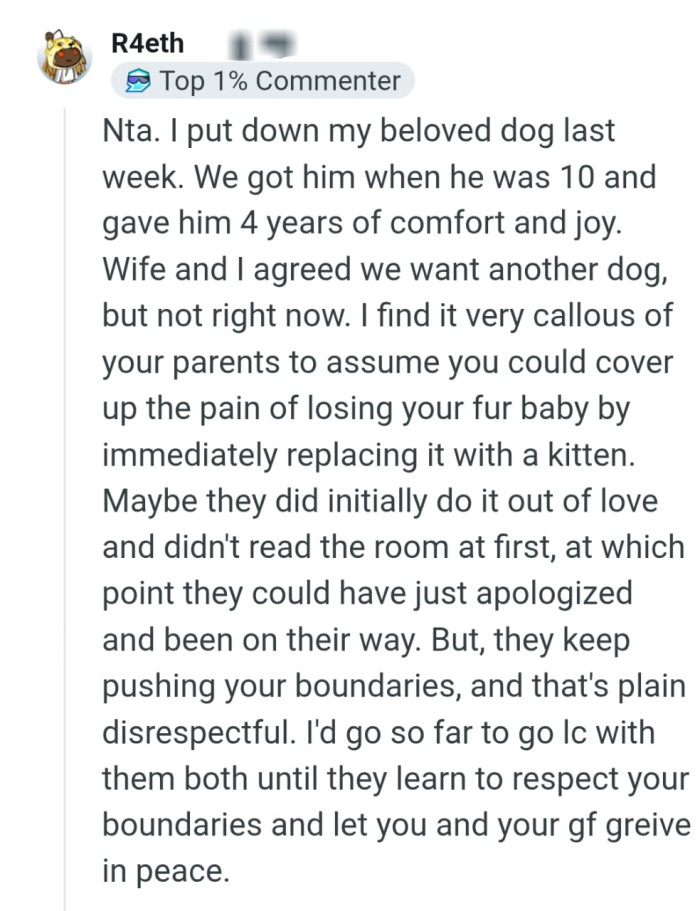Click the Top 1% Commenter badge icon
700x911 pixels.
[x=136, y=82]
